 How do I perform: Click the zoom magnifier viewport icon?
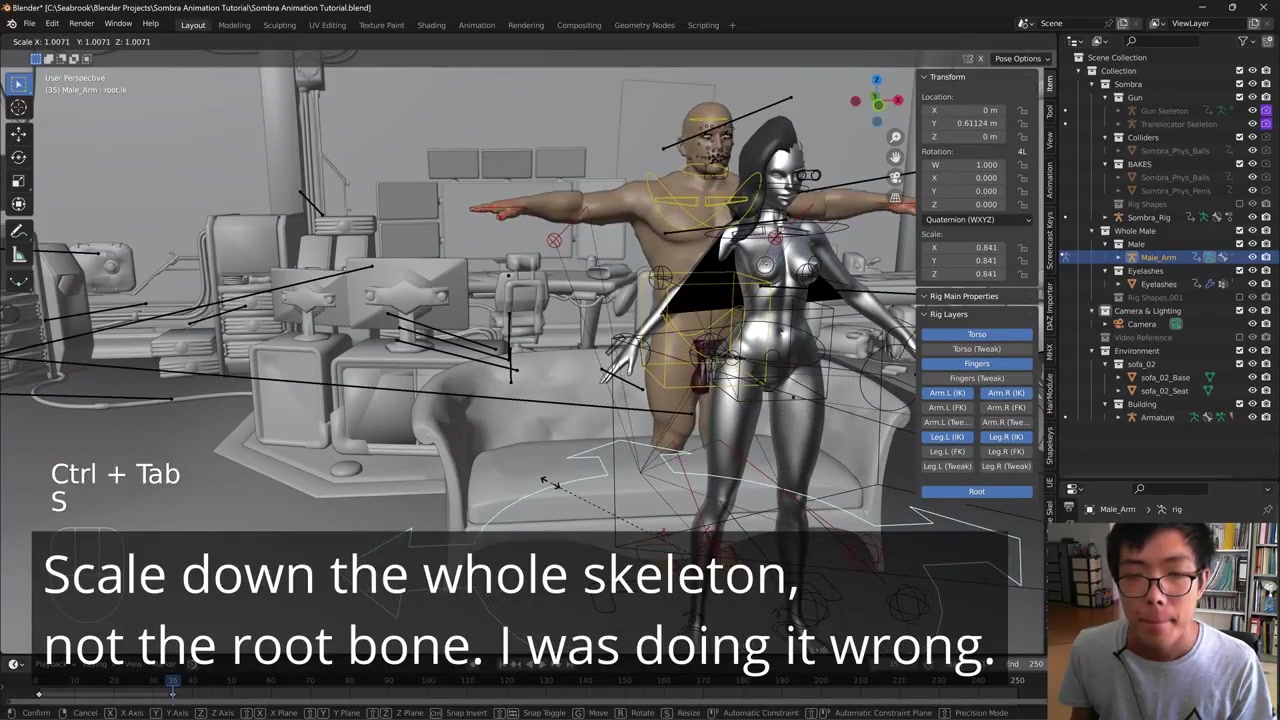pyautogui.click(x=895, y=137)
